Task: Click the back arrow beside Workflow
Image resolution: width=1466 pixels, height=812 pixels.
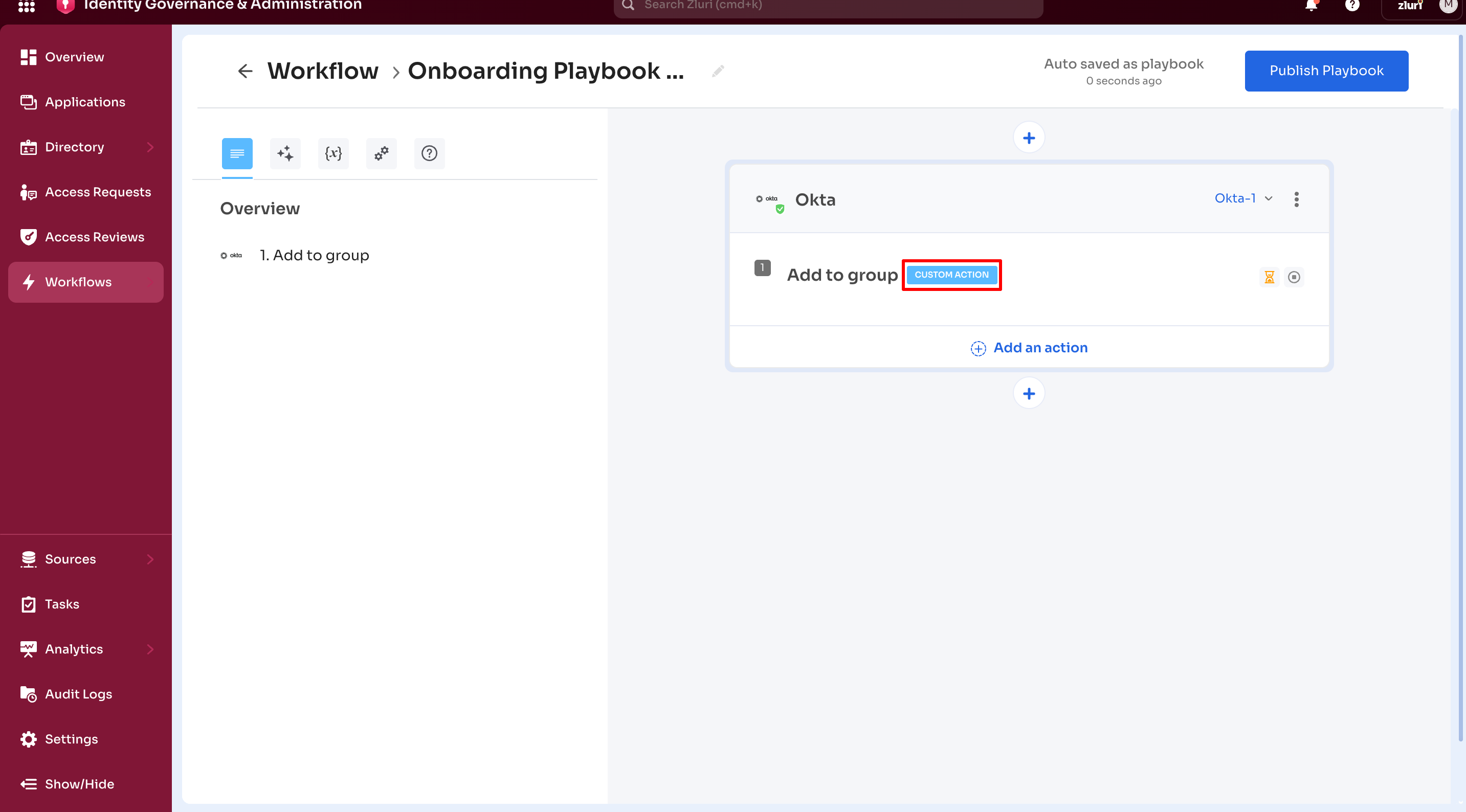Action: (245, 71)
